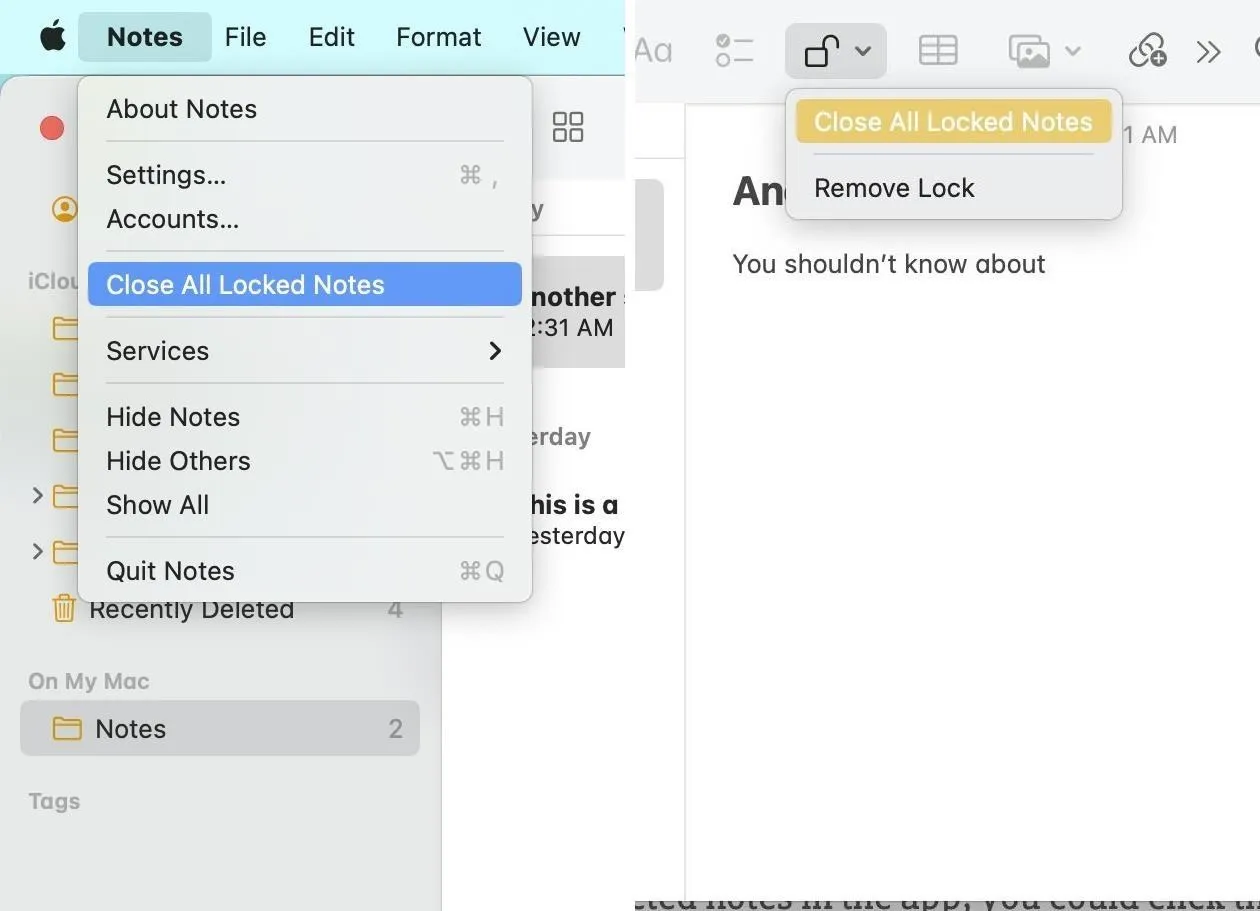Viewport: 1260px width, 911px height.
Task: Open the lock dropdown arrow
Action: [863, 51]
